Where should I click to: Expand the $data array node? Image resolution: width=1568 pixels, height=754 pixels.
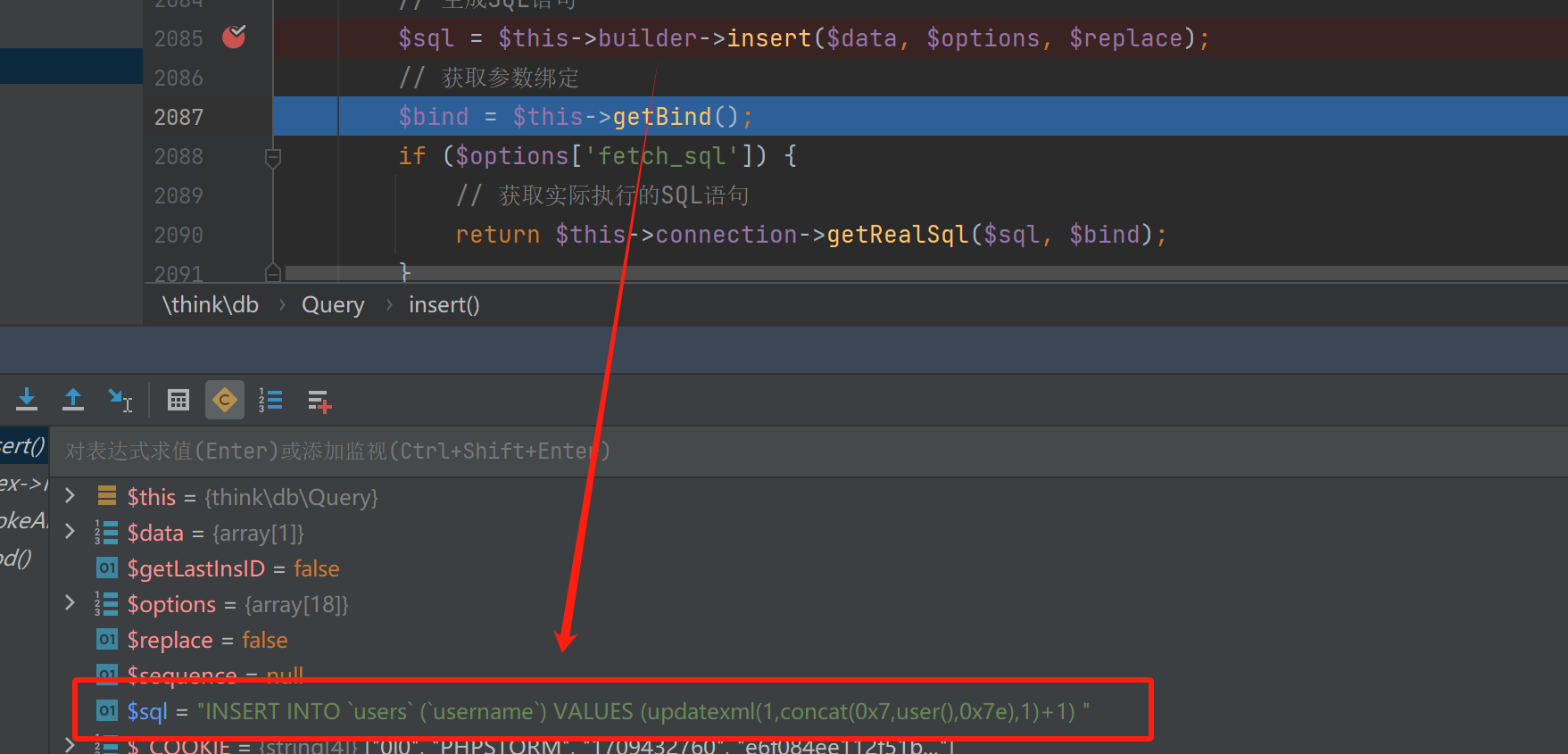(x=70, y=533)
